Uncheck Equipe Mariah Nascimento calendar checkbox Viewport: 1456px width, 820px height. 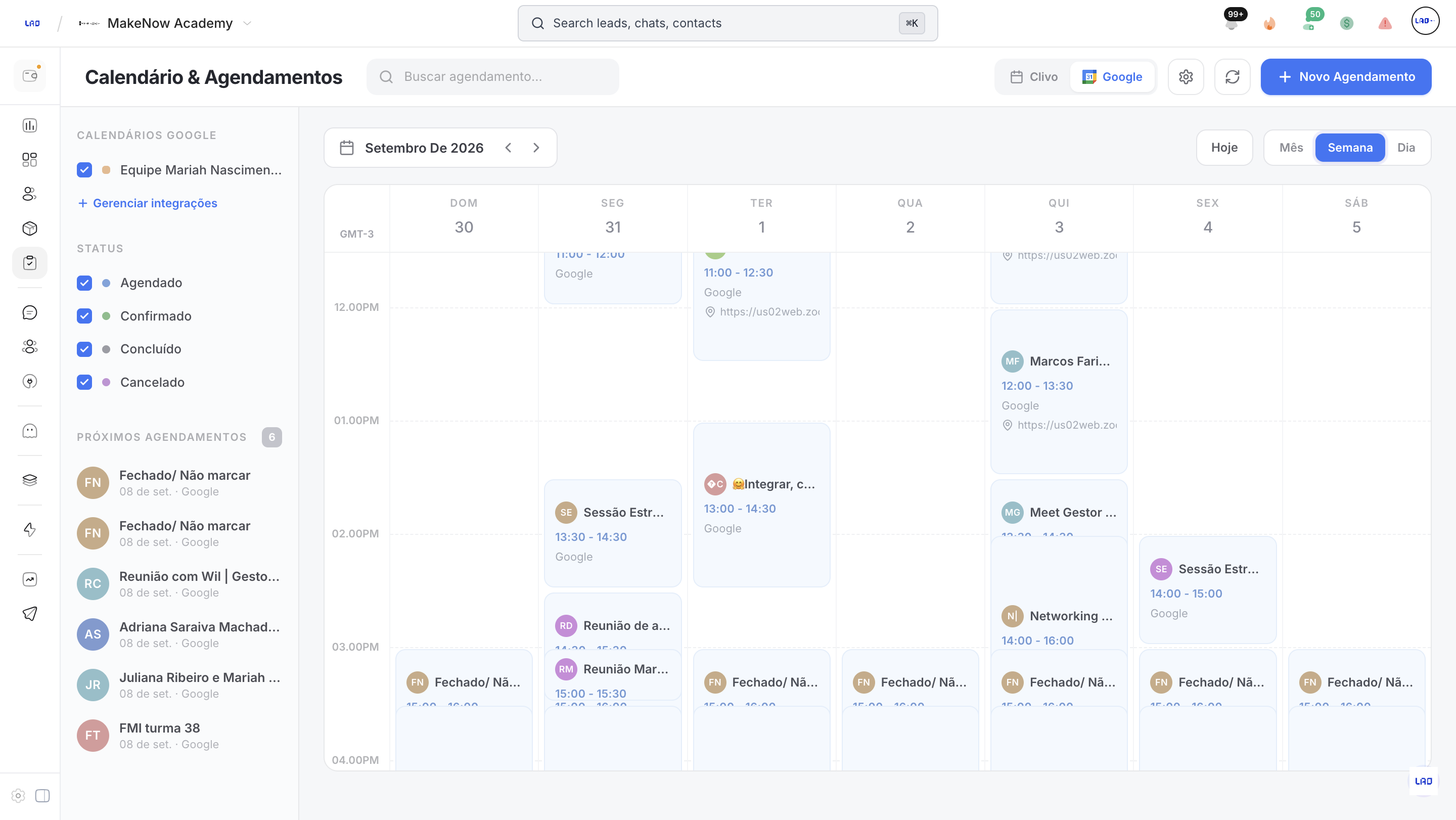click(x=84, y=170)
